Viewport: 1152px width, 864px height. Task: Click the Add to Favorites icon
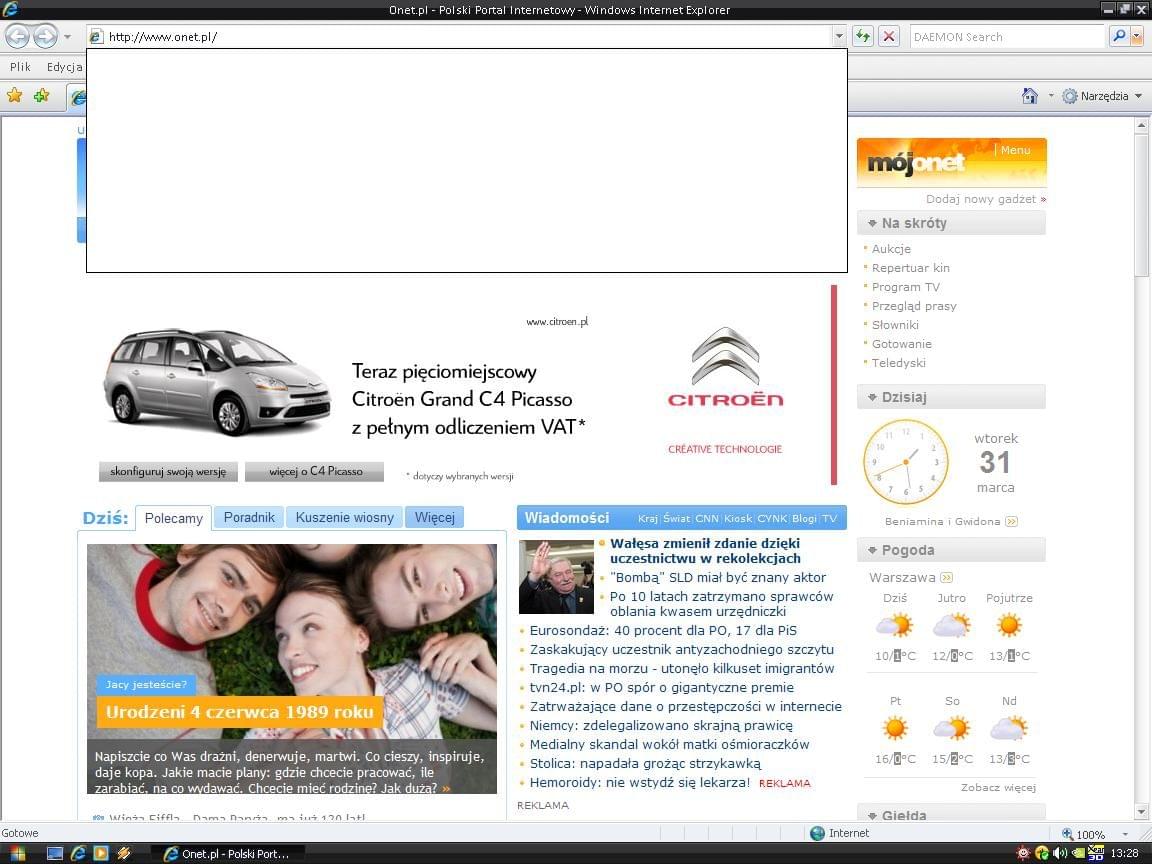pyautogui.click(x=41, y=96)
